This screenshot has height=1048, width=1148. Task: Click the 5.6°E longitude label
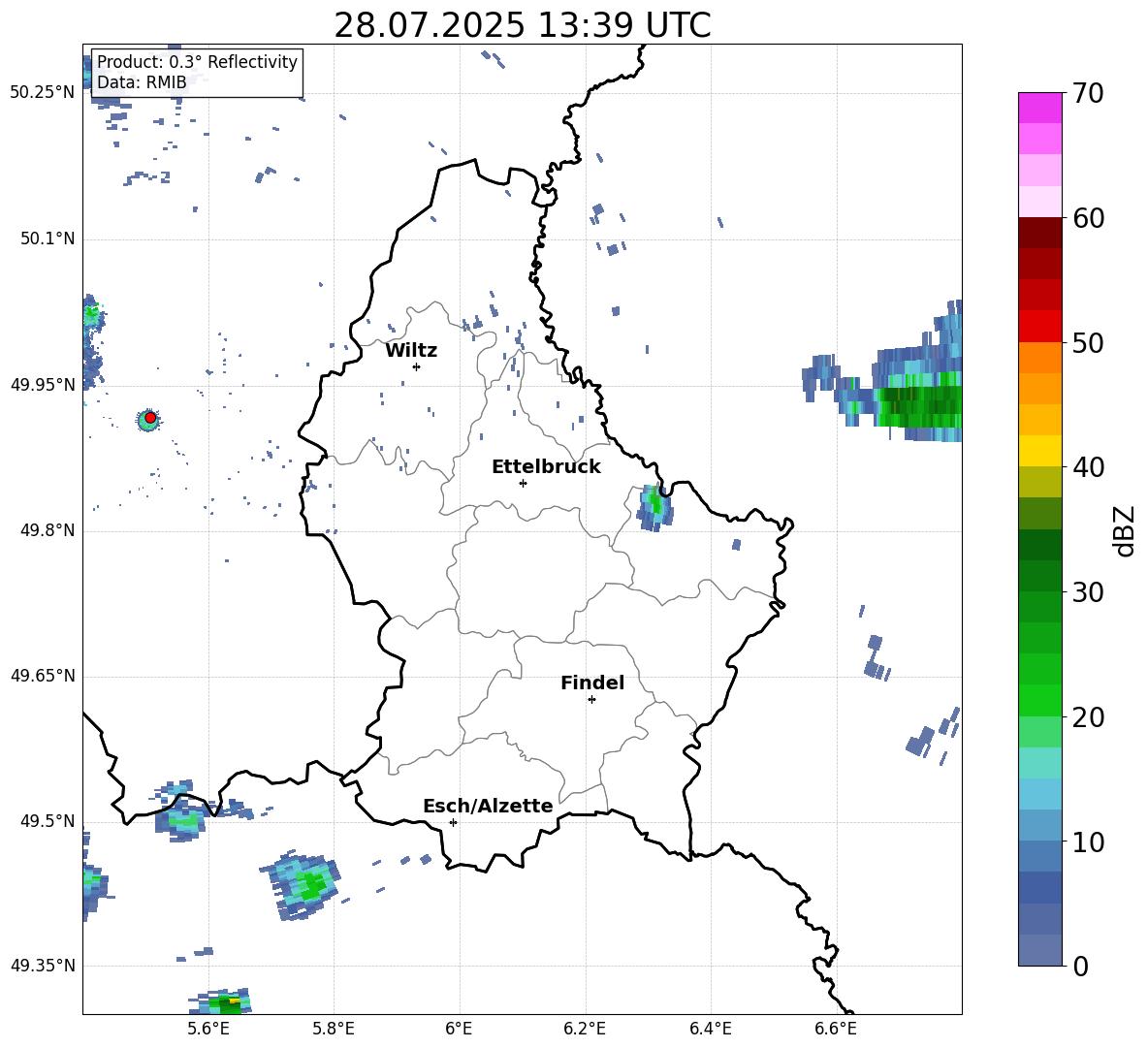pos(207,1029)
